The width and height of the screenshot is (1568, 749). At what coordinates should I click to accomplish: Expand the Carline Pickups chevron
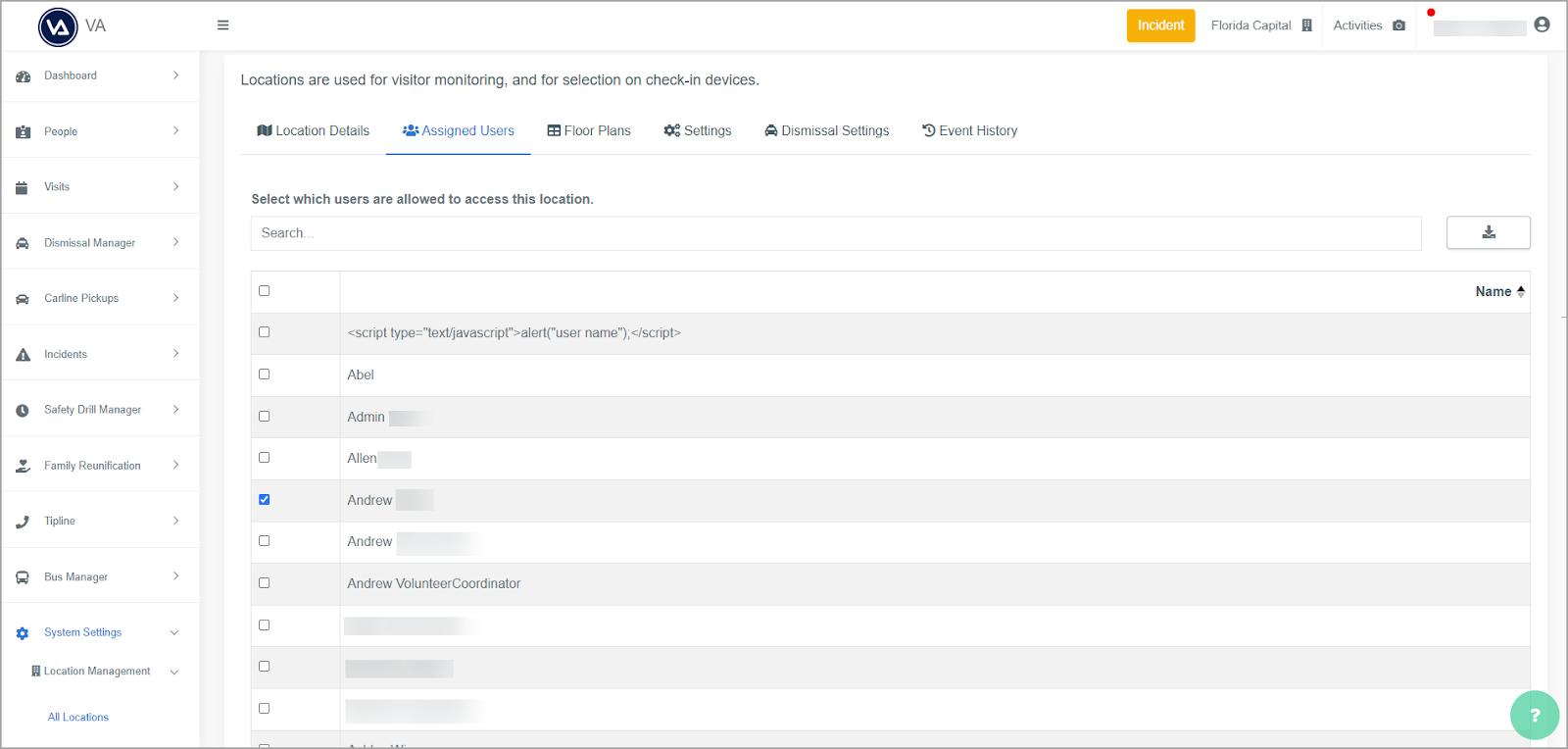[176, 298]
